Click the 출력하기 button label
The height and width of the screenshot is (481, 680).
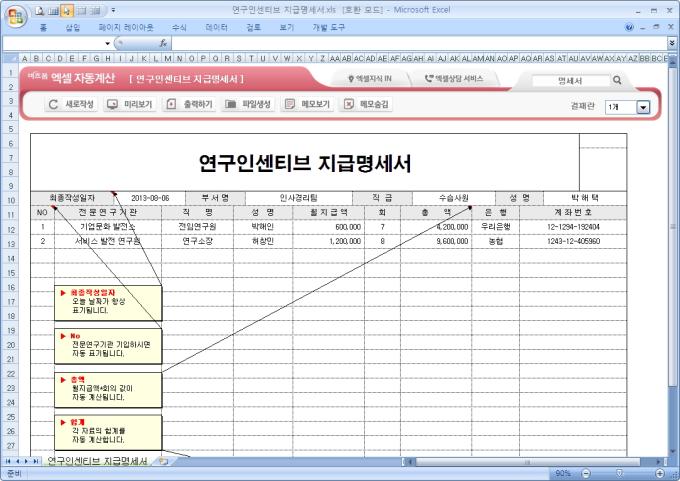[x=198, y=104]
